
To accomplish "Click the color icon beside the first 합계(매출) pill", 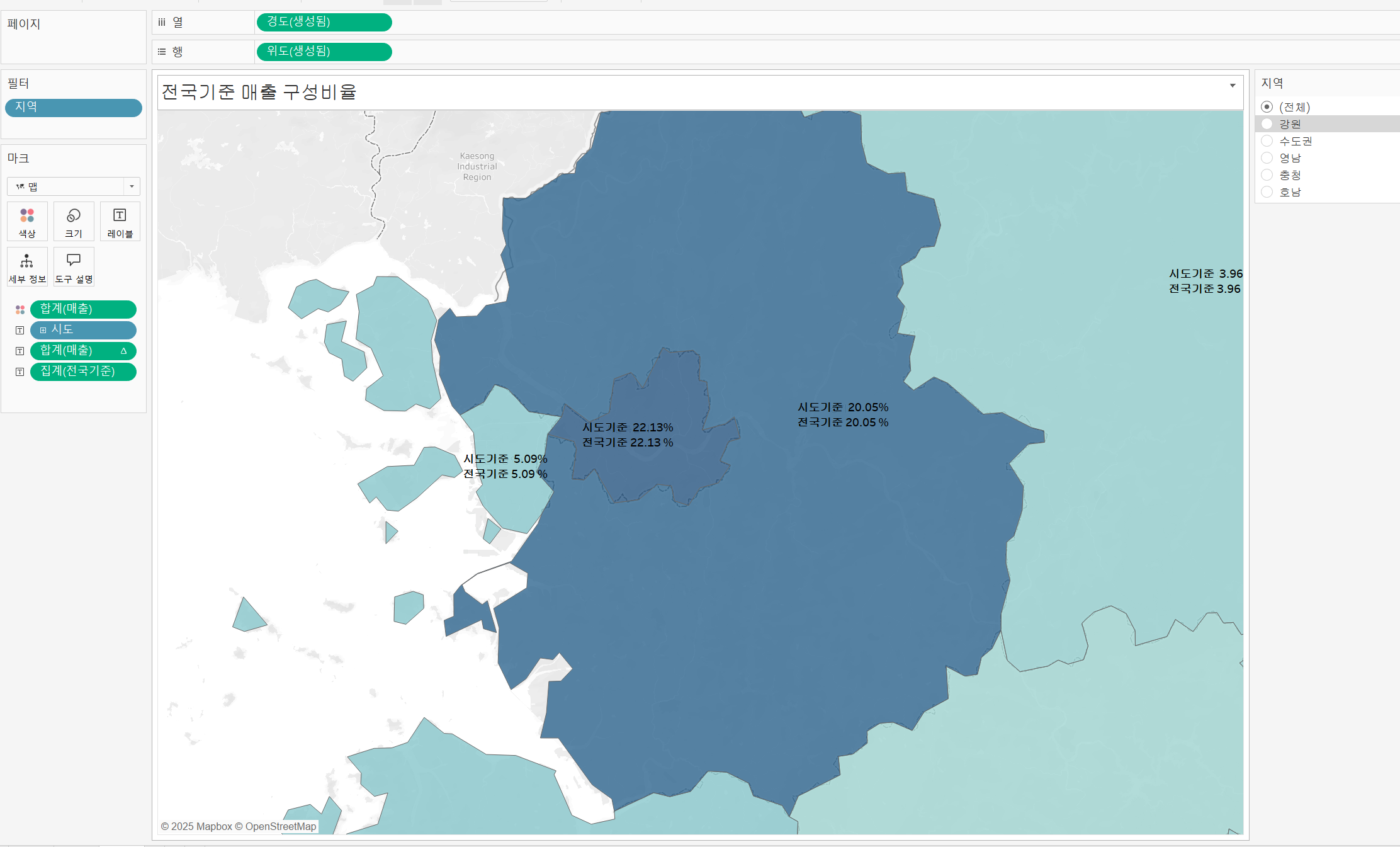I will (x=20, y=309).
